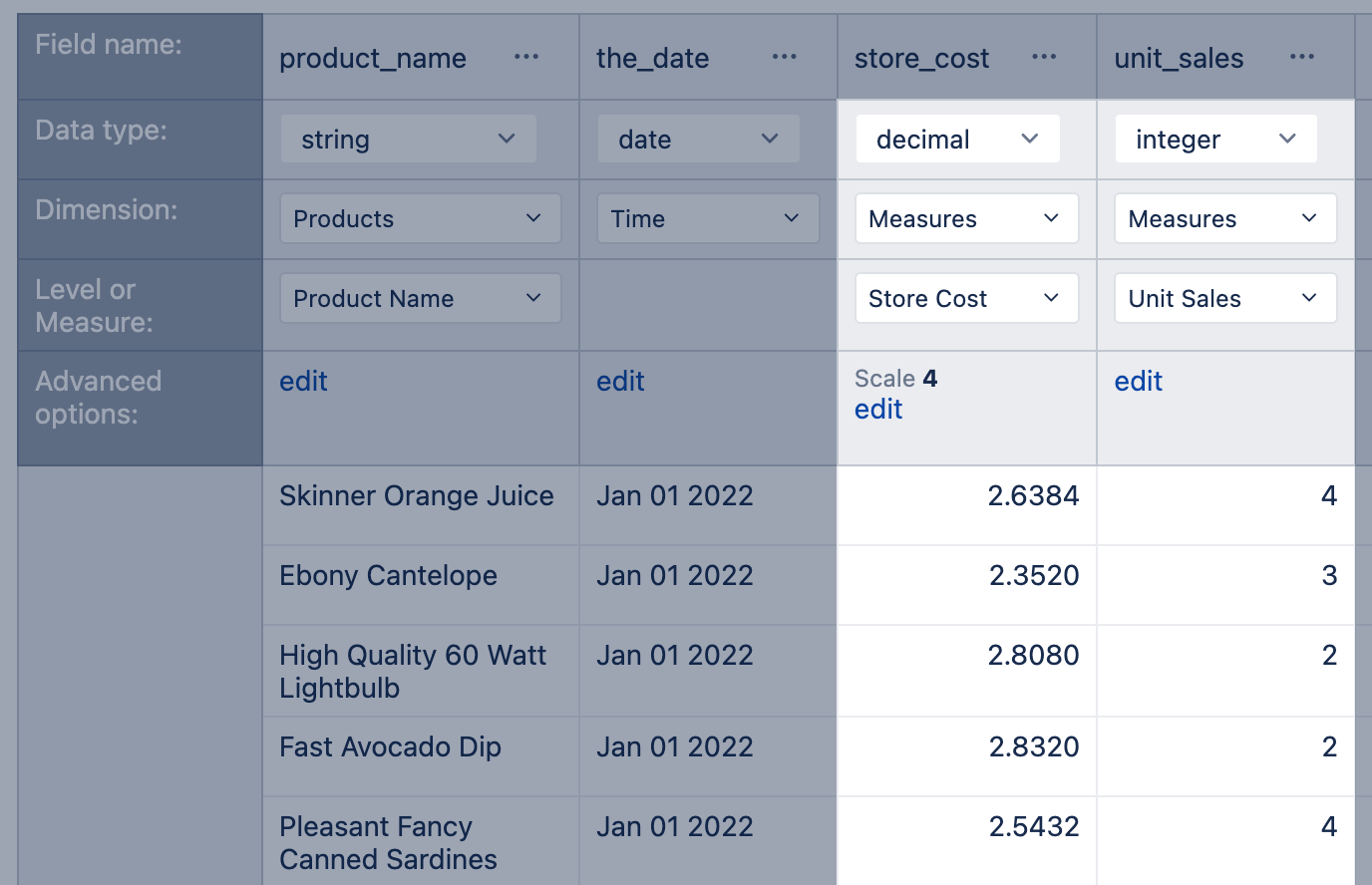Edit Scale 4 options for store_cost
Image resolution: width=1372 pixels, height=885 pixels.
point(878,410)
